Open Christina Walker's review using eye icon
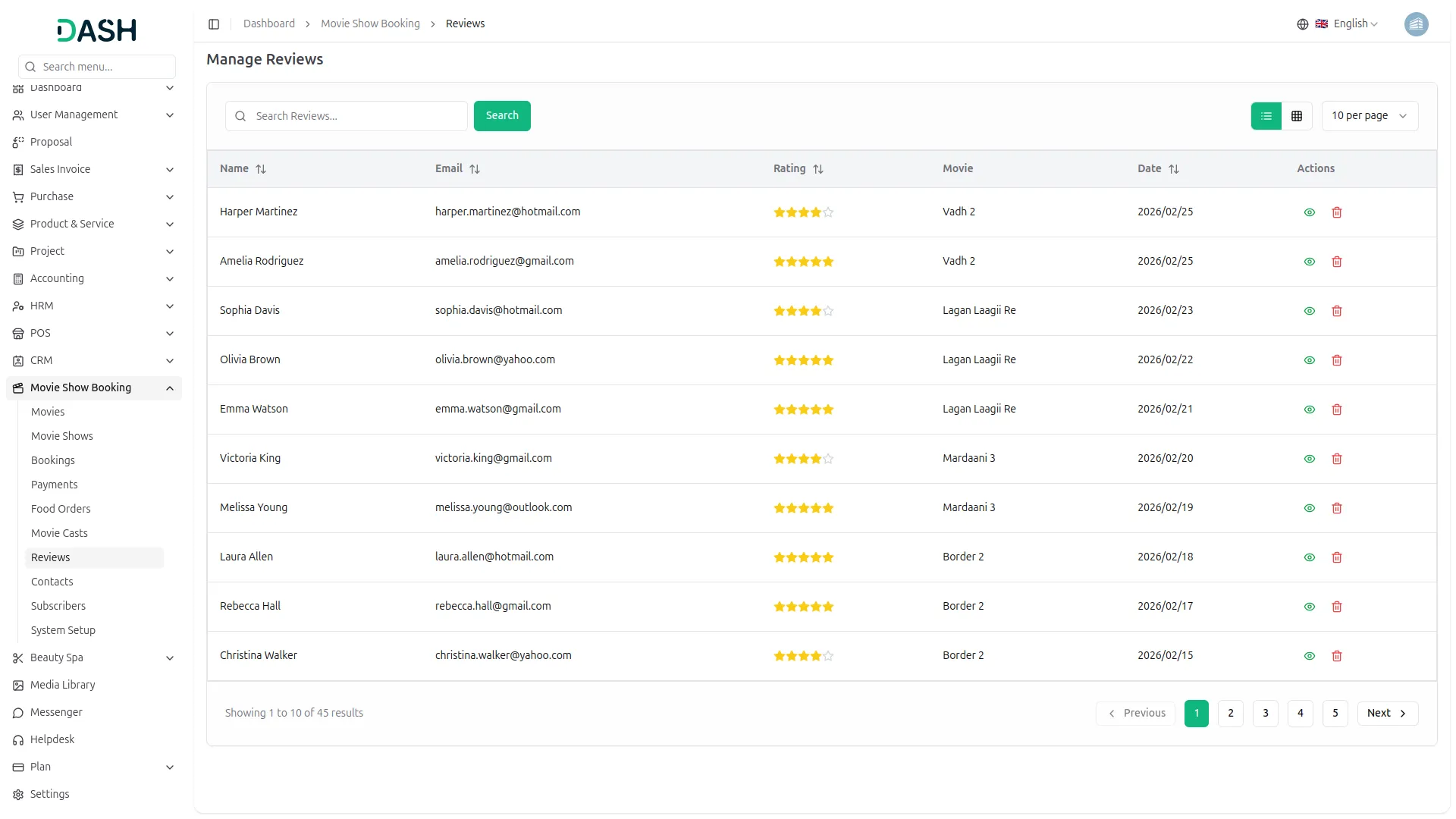 pyautogui.click(x=1309, y=655)
